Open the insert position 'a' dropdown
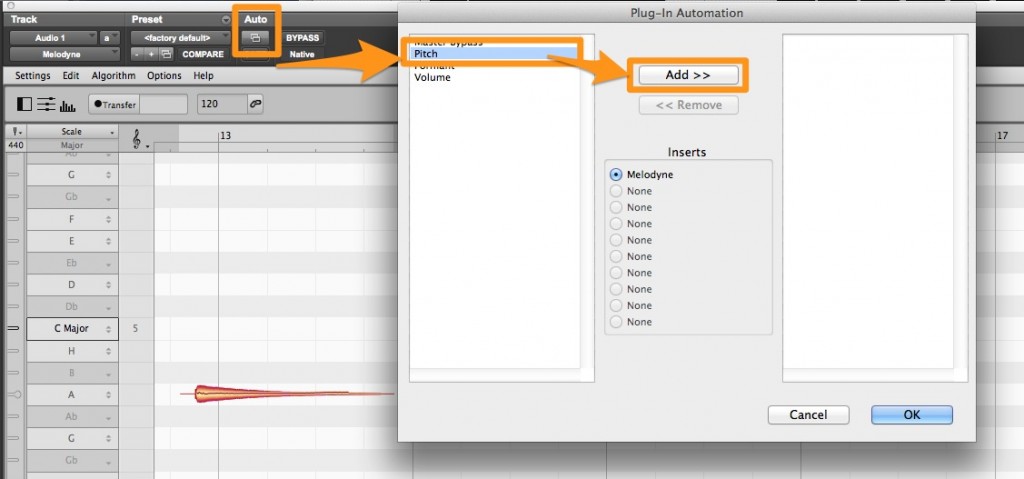This screenshot has height=479, width=1024. [109, 38]
